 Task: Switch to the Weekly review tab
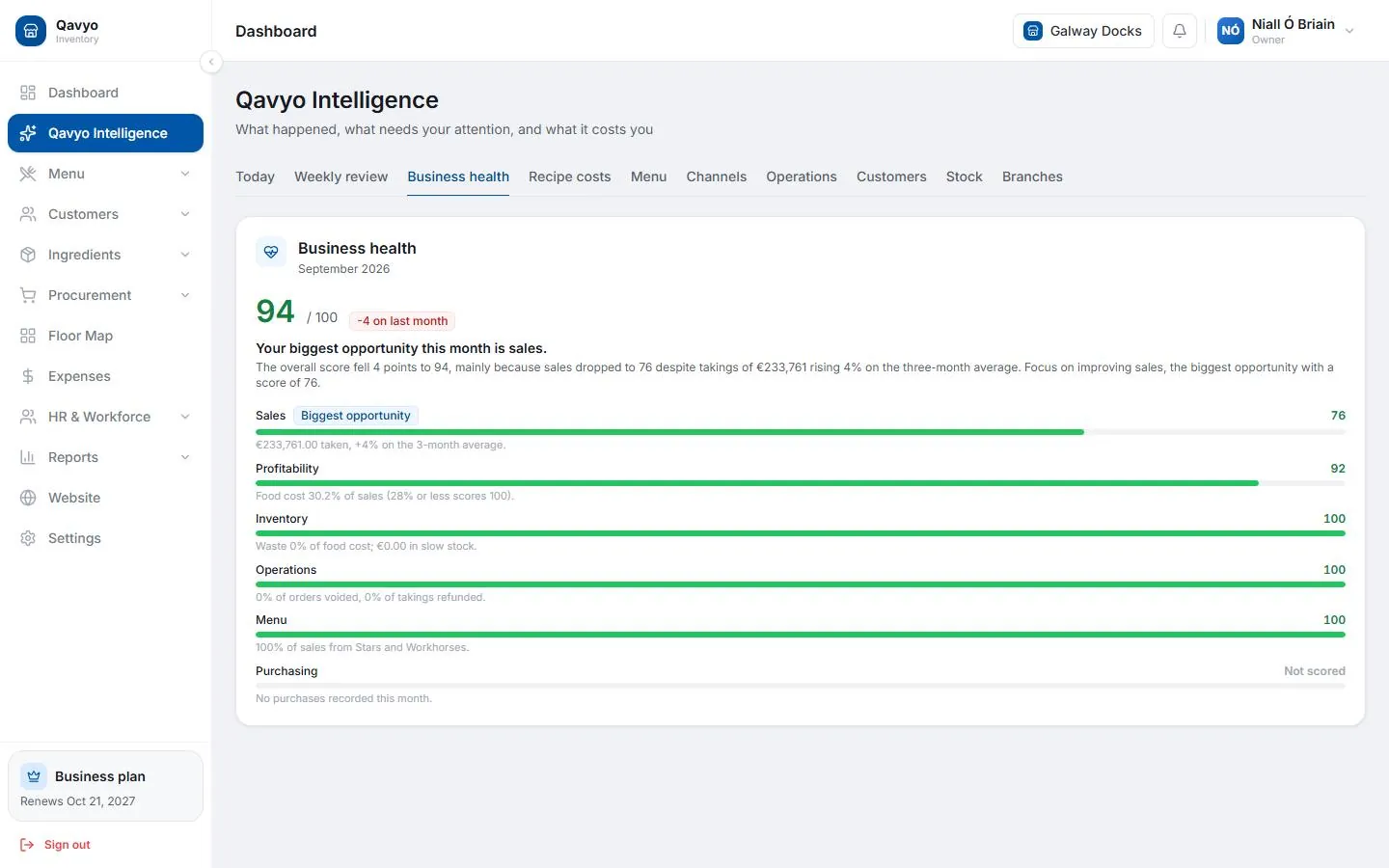point(340,176)
